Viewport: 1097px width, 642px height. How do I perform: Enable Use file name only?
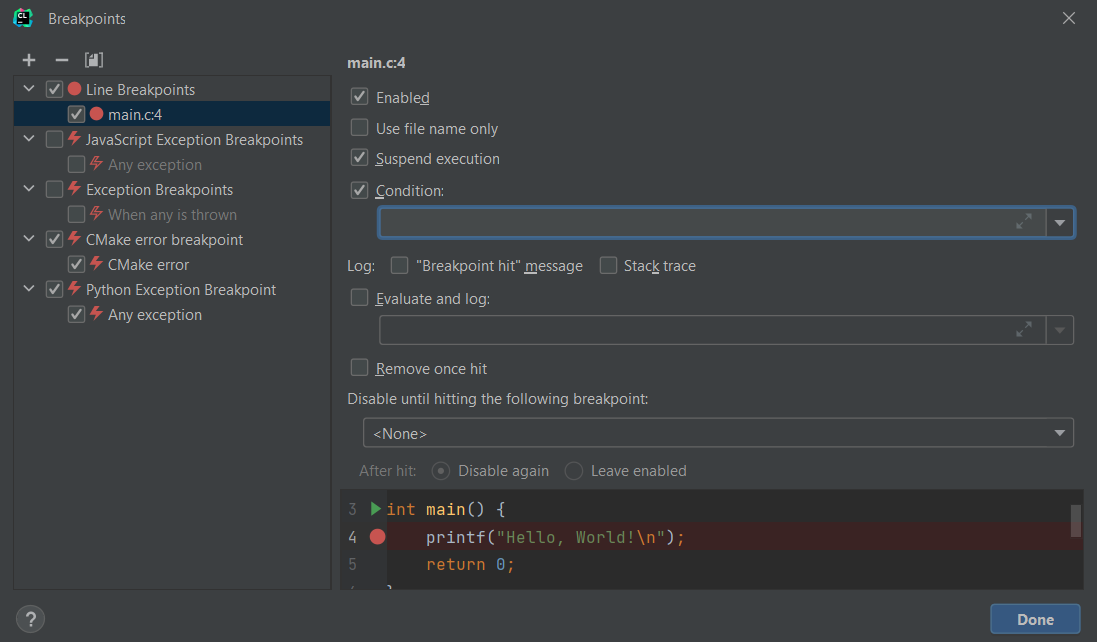359,128
